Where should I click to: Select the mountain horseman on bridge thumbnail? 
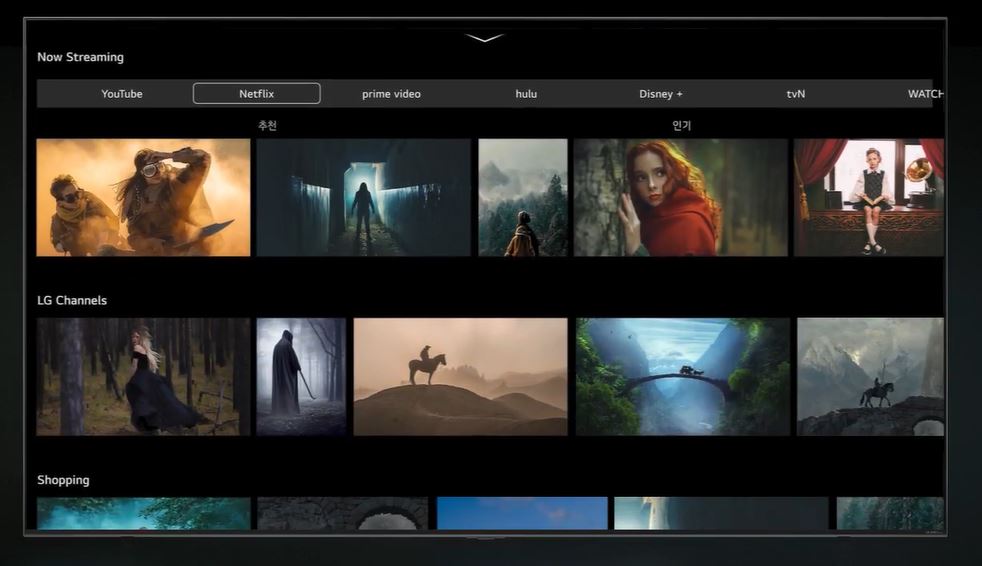click(x=870, y=377)
